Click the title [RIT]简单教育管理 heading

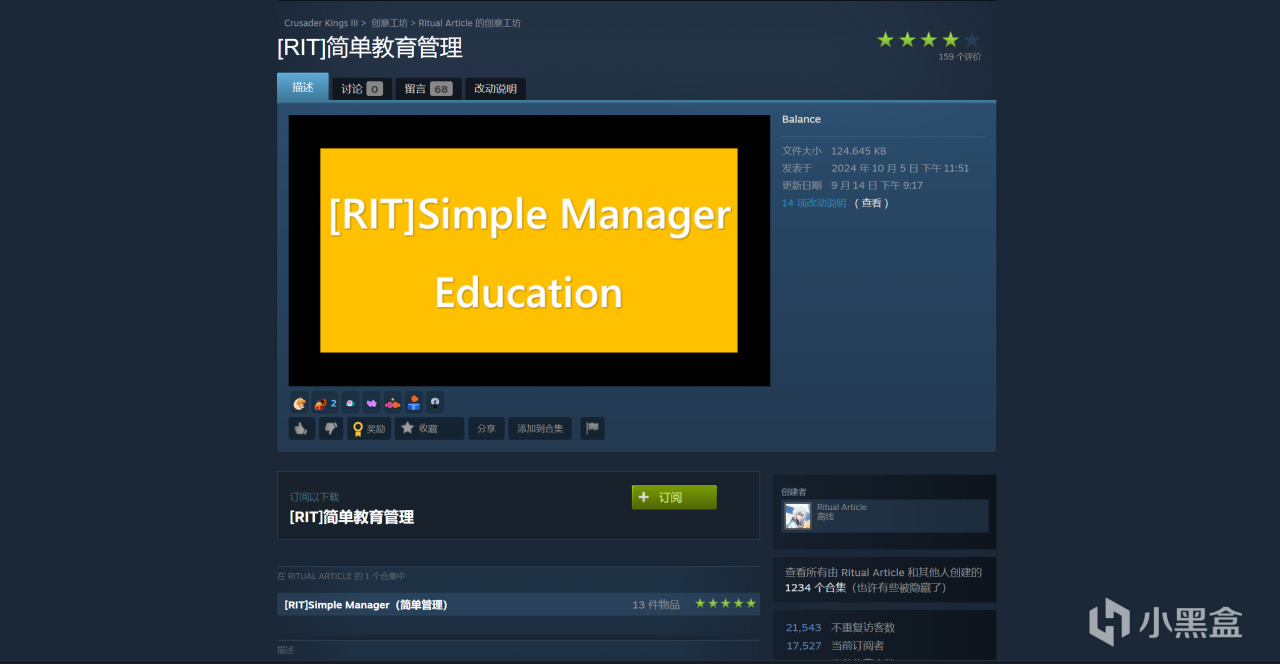(370, 48)
